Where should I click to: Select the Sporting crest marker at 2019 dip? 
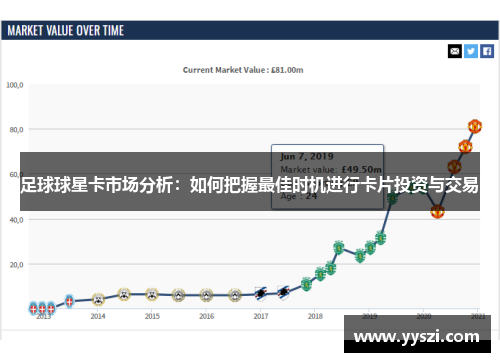point(360,256)
